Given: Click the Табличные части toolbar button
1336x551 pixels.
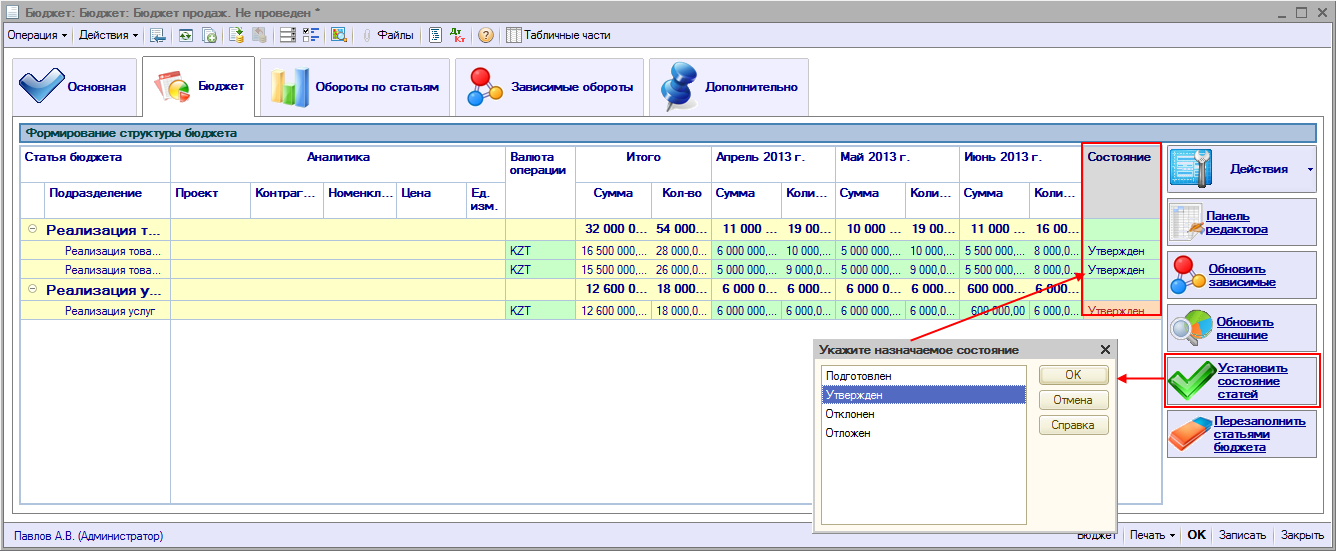Looking at the screenshot, I should [x=558, y=35].
